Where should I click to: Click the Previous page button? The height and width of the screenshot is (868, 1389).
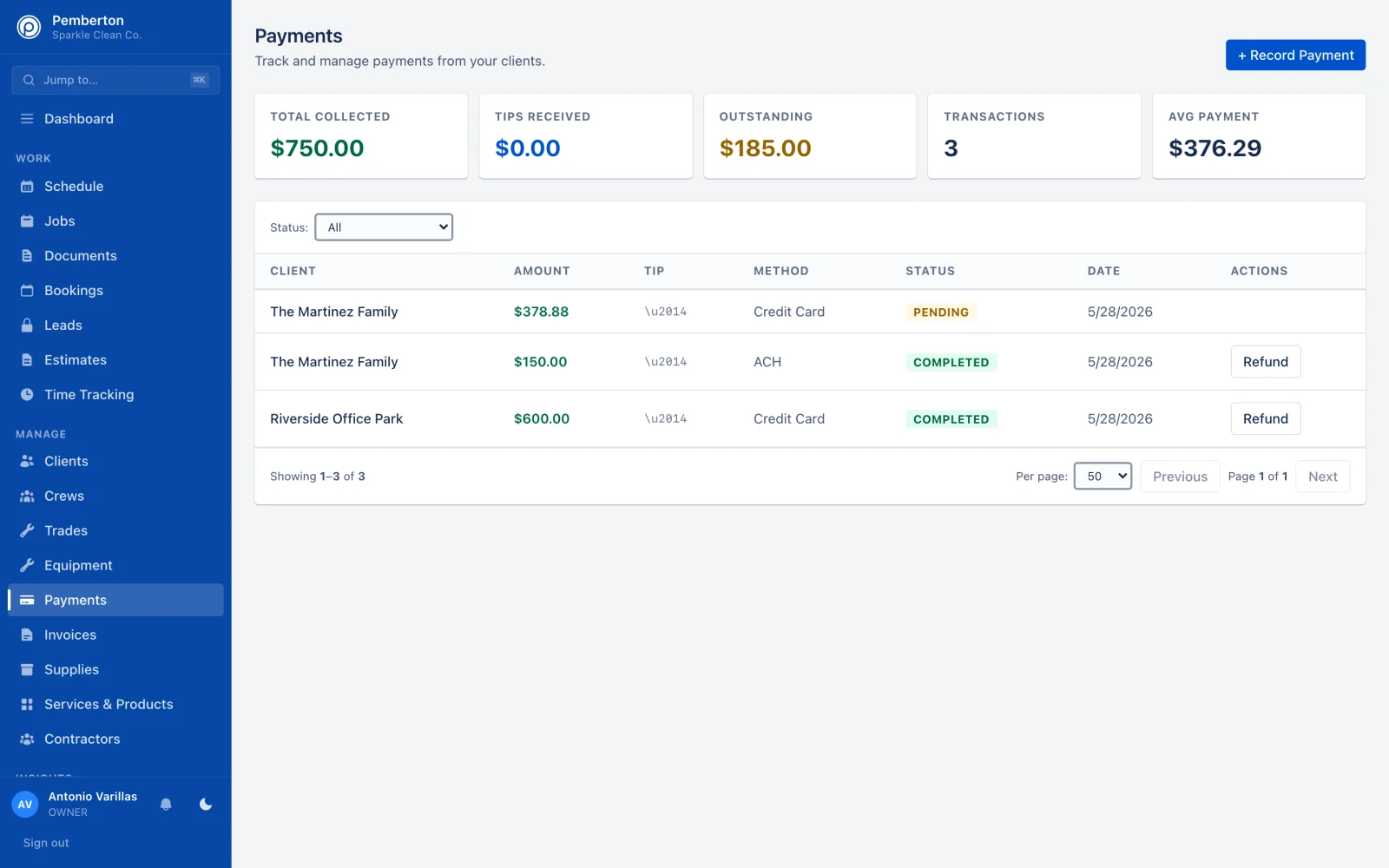1180,477
